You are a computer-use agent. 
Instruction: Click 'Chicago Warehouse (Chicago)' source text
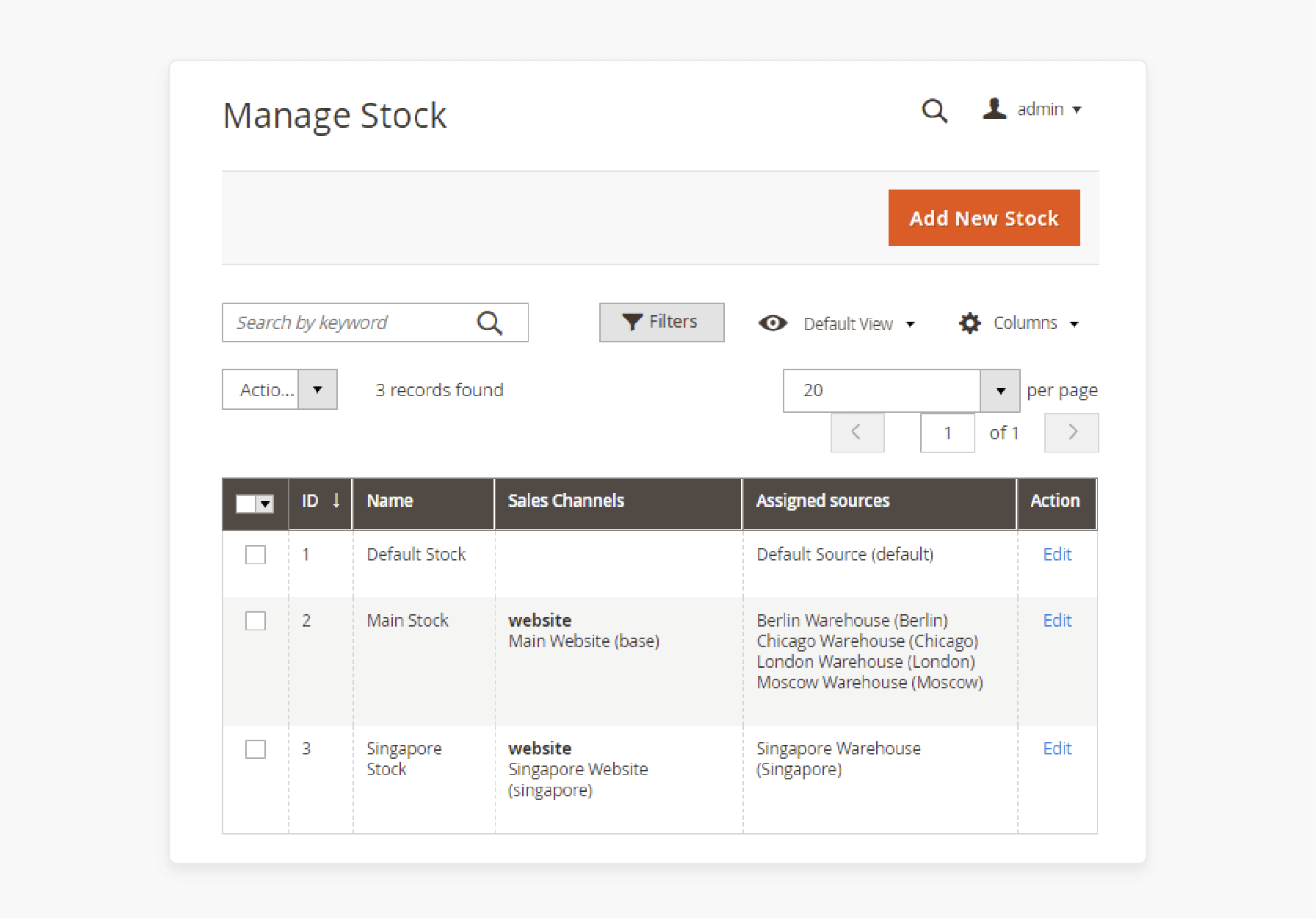tap(868, 641)
